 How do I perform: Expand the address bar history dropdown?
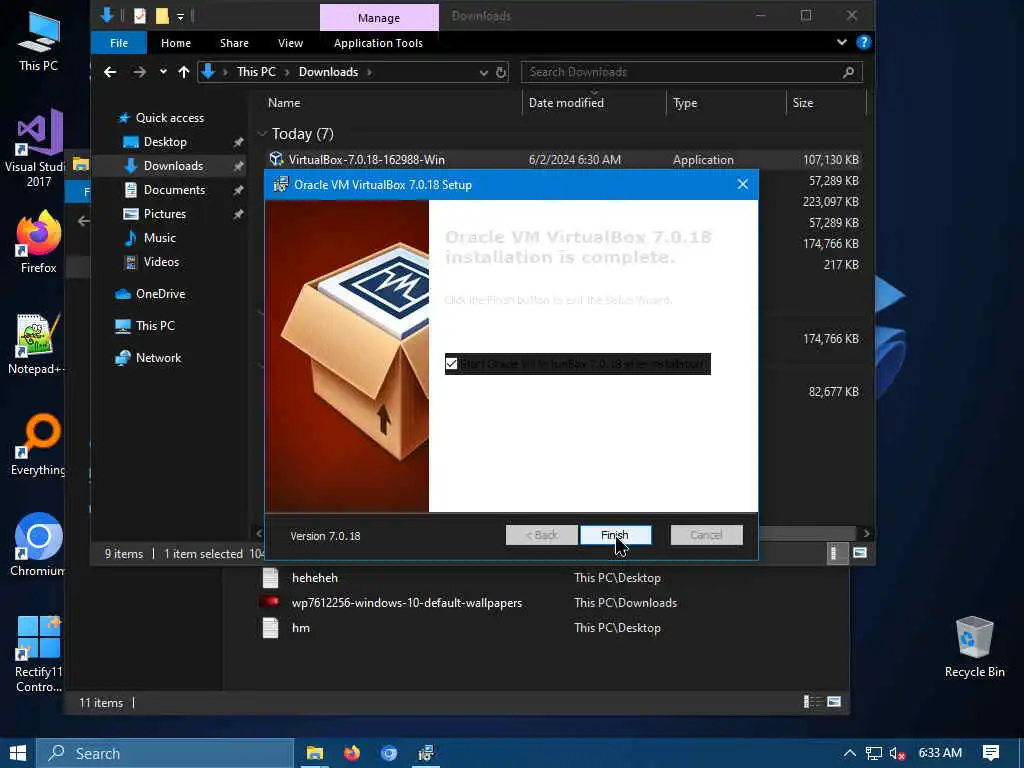[x=483, y=72]
